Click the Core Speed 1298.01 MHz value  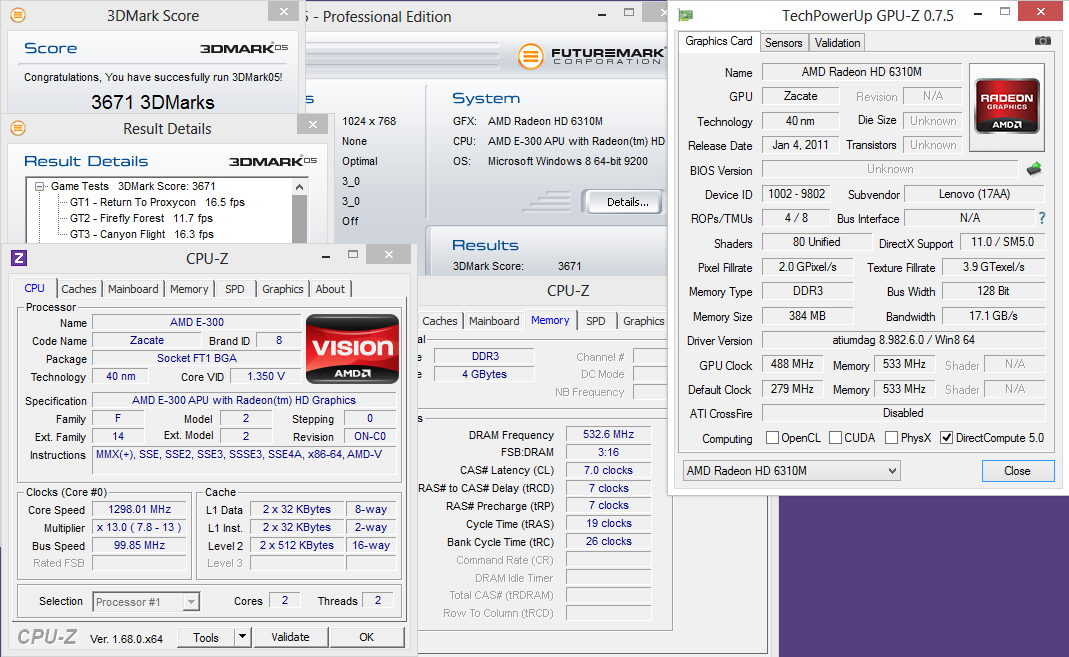[x=139, y=509]
